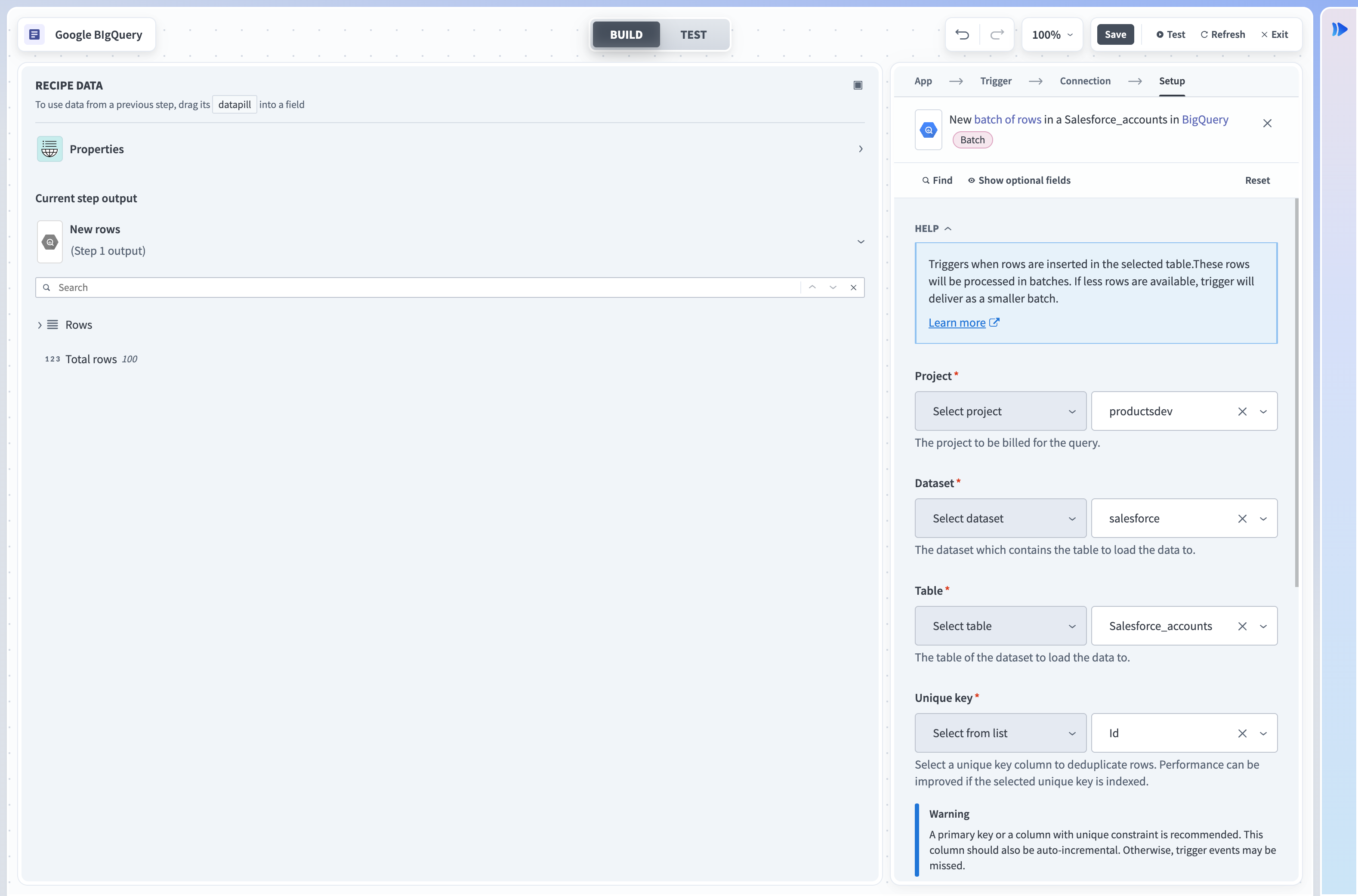Click the setup panel vertical scrollbar
The width and height of the screenshot is (1358, 896).
(1296, 393)
